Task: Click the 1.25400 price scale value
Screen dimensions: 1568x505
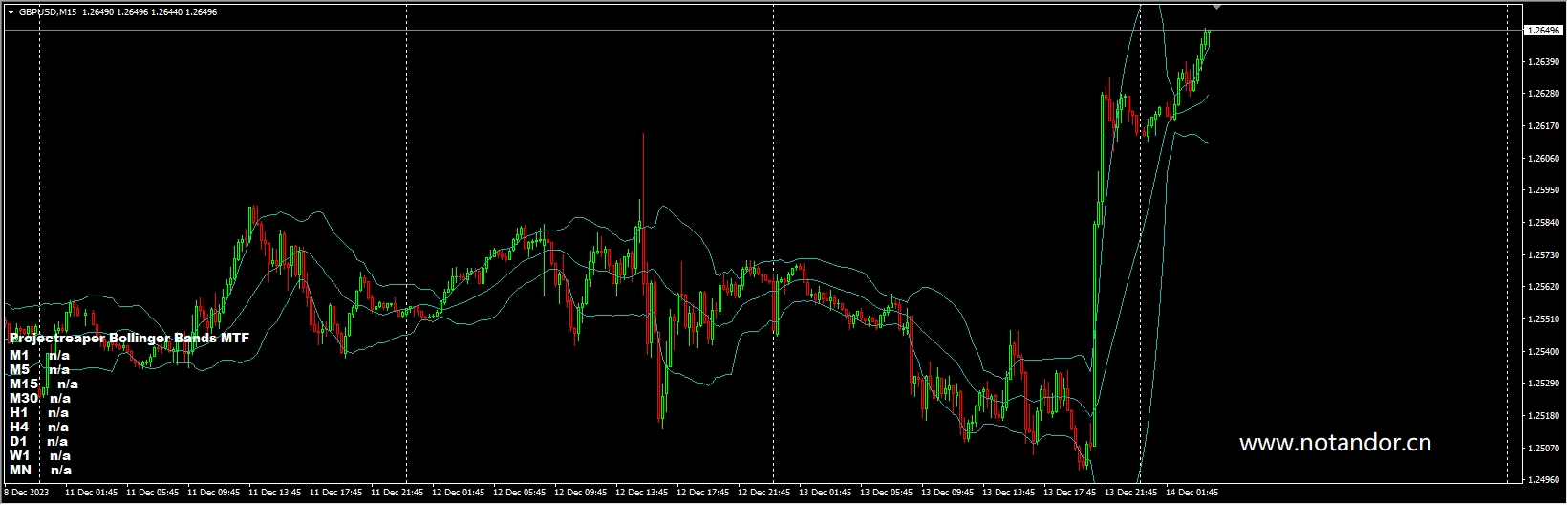Action: pyautogui.click(x=1543, y=352)
